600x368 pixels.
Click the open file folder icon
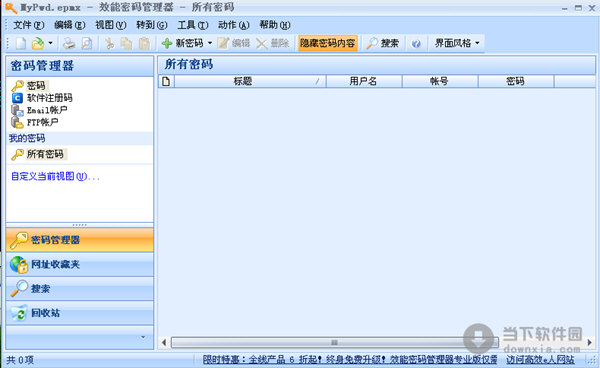point(38,43)
